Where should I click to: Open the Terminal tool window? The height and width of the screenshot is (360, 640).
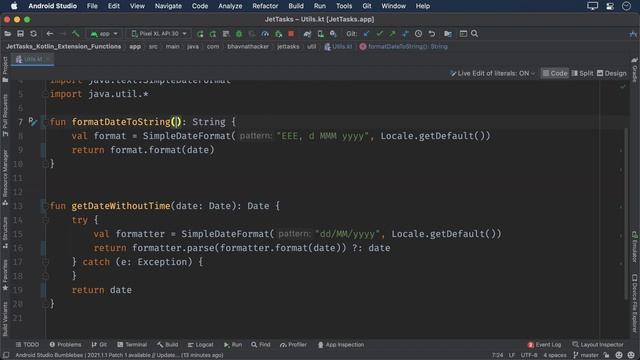click(x=132, y=345)
